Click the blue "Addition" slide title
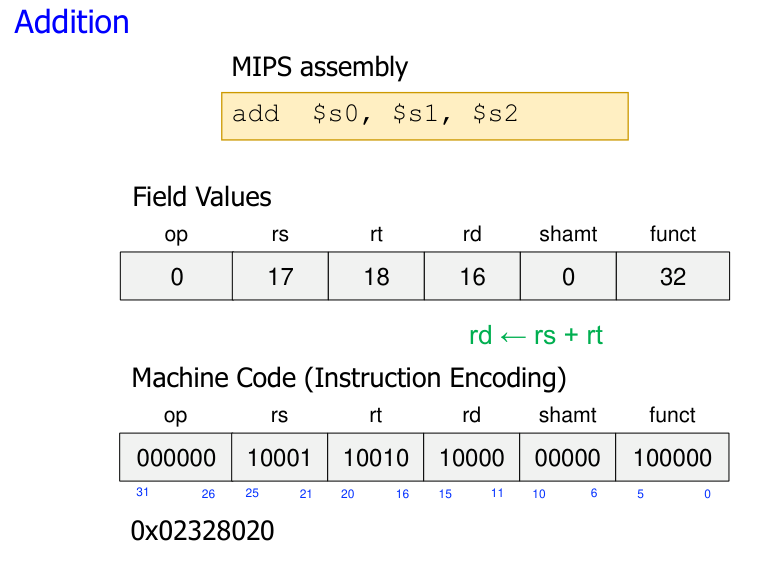The image size is (764, 565). (72, 22)
